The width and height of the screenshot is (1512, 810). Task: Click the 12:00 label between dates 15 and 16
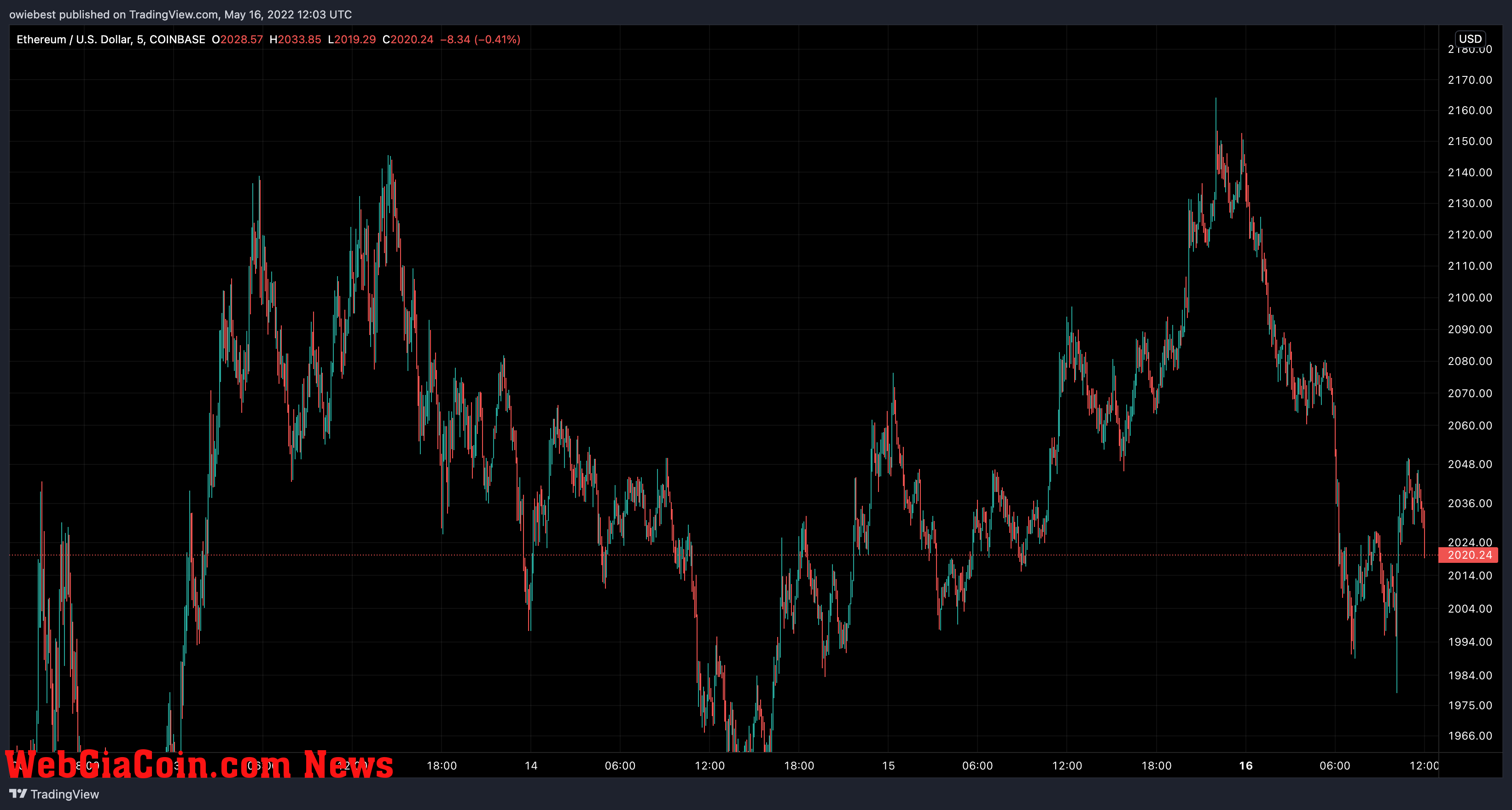coord(1067,766)
